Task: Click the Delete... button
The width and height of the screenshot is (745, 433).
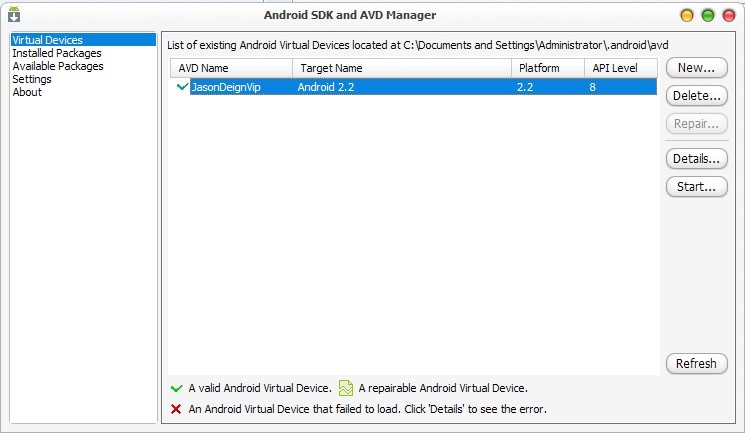Action: coord(696,96)
